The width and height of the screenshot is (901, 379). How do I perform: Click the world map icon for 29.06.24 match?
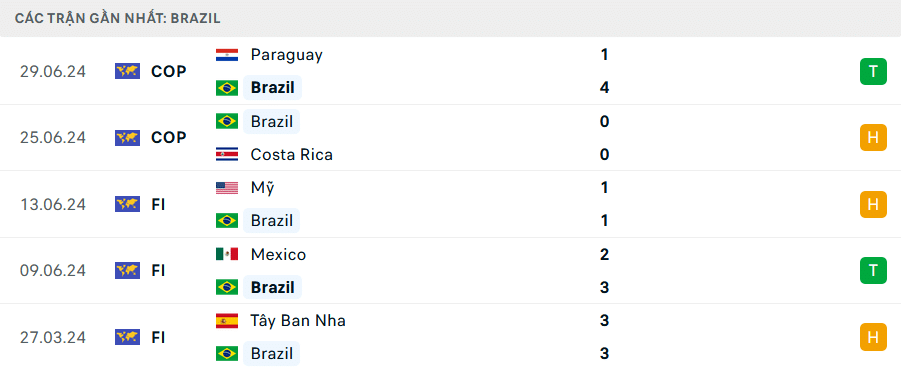[128, 71]
